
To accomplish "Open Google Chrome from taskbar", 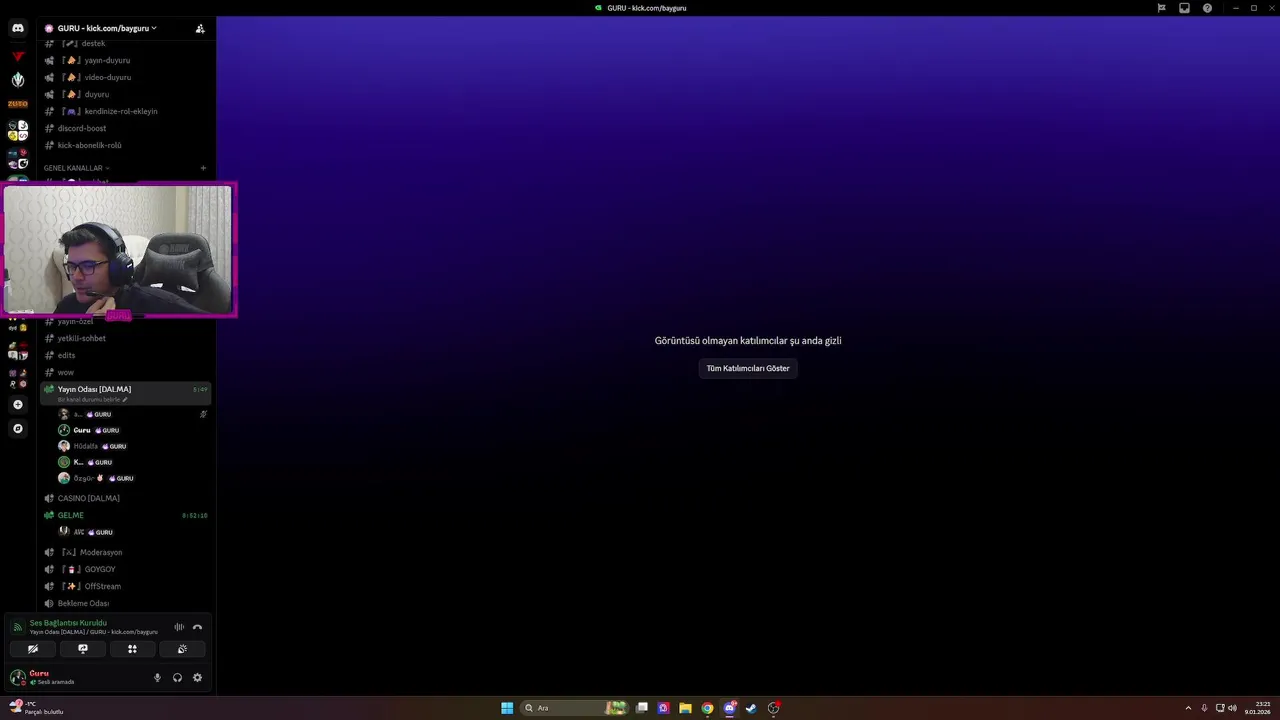I will pos(707,708).
